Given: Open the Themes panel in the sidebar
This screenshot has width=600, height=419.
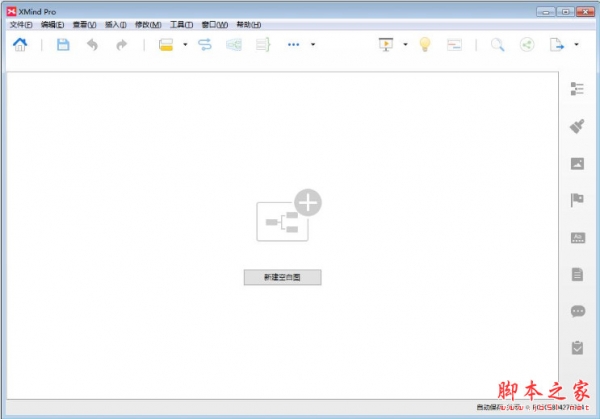Looking at the screenshot, I should click(x=578, y=238).
